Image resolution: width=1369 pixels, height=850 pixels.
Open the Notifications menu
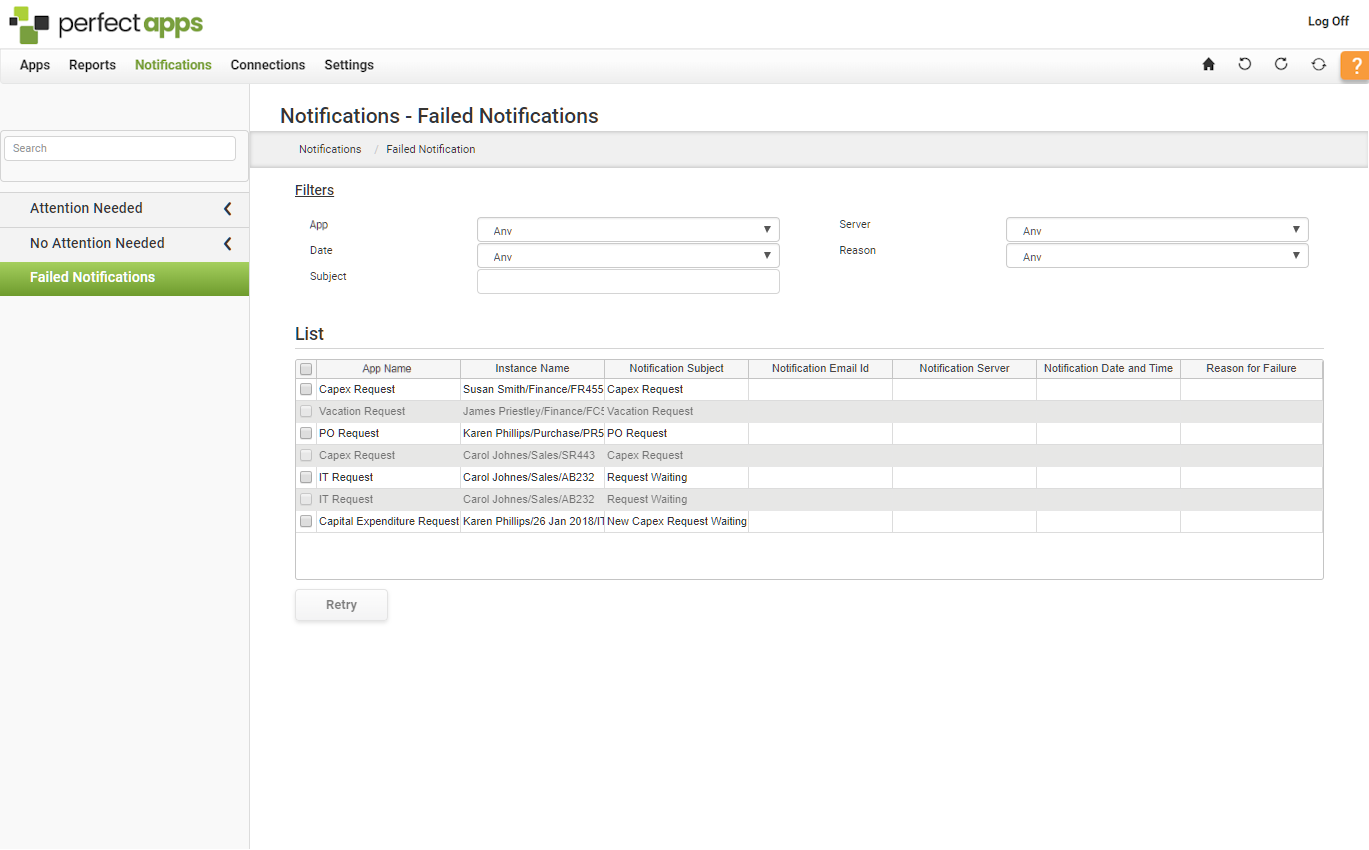tap(173, 65)
